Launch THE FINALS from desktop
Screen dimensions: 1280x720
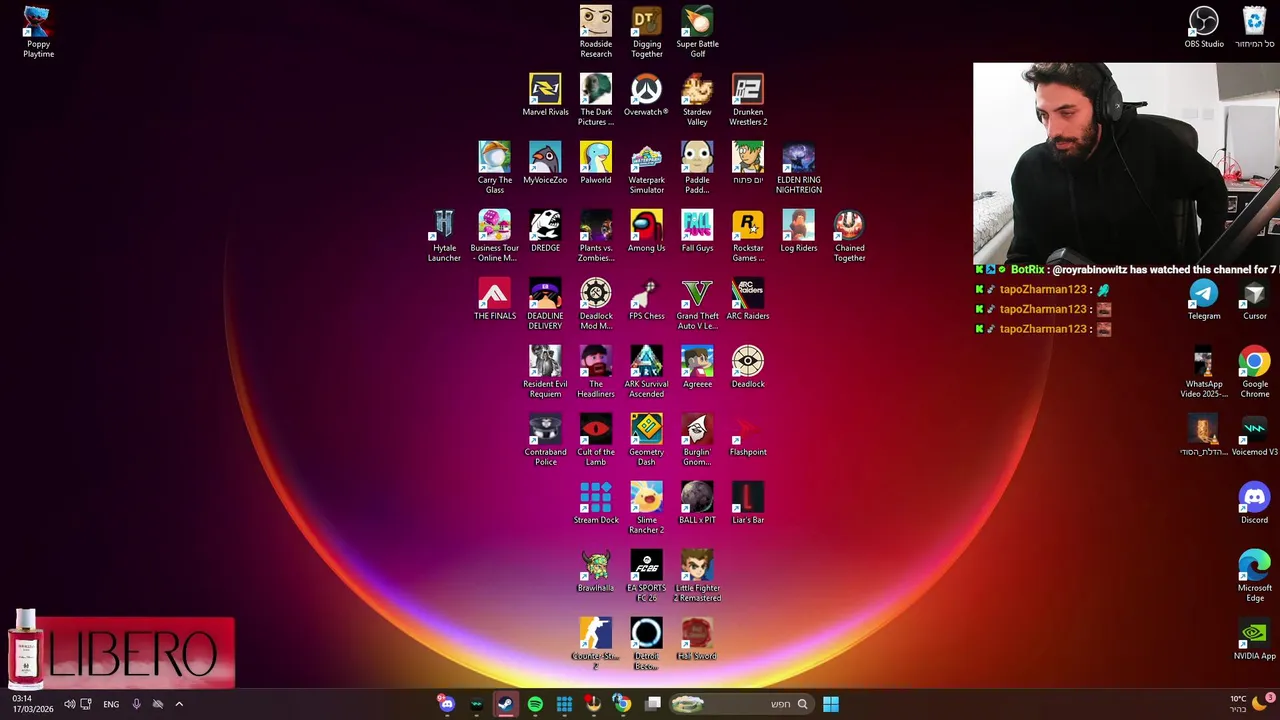pyautogui.click(x=495, y=299)
